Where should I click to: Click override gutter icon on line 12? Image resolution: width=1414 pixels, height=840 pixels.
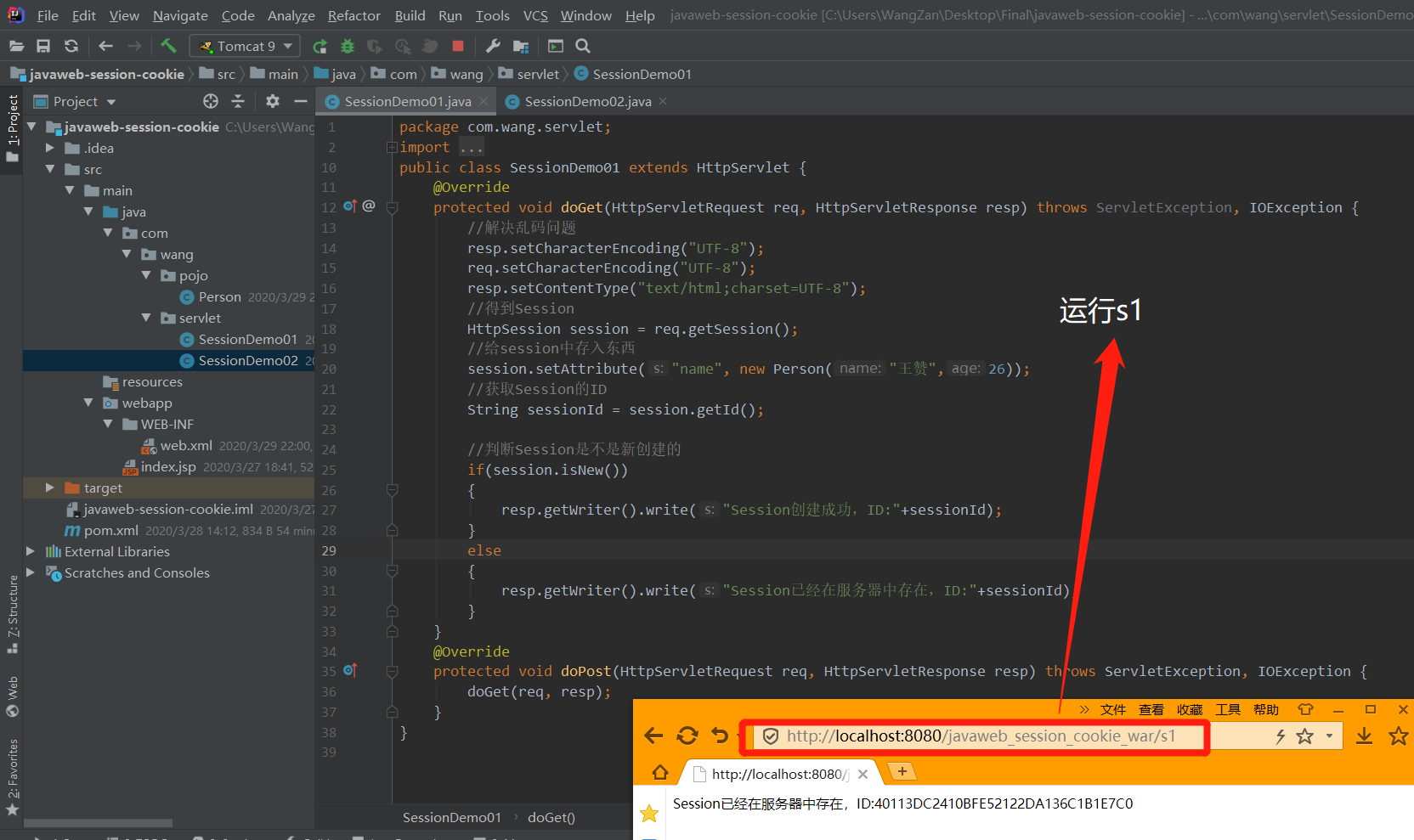[350, 206]
